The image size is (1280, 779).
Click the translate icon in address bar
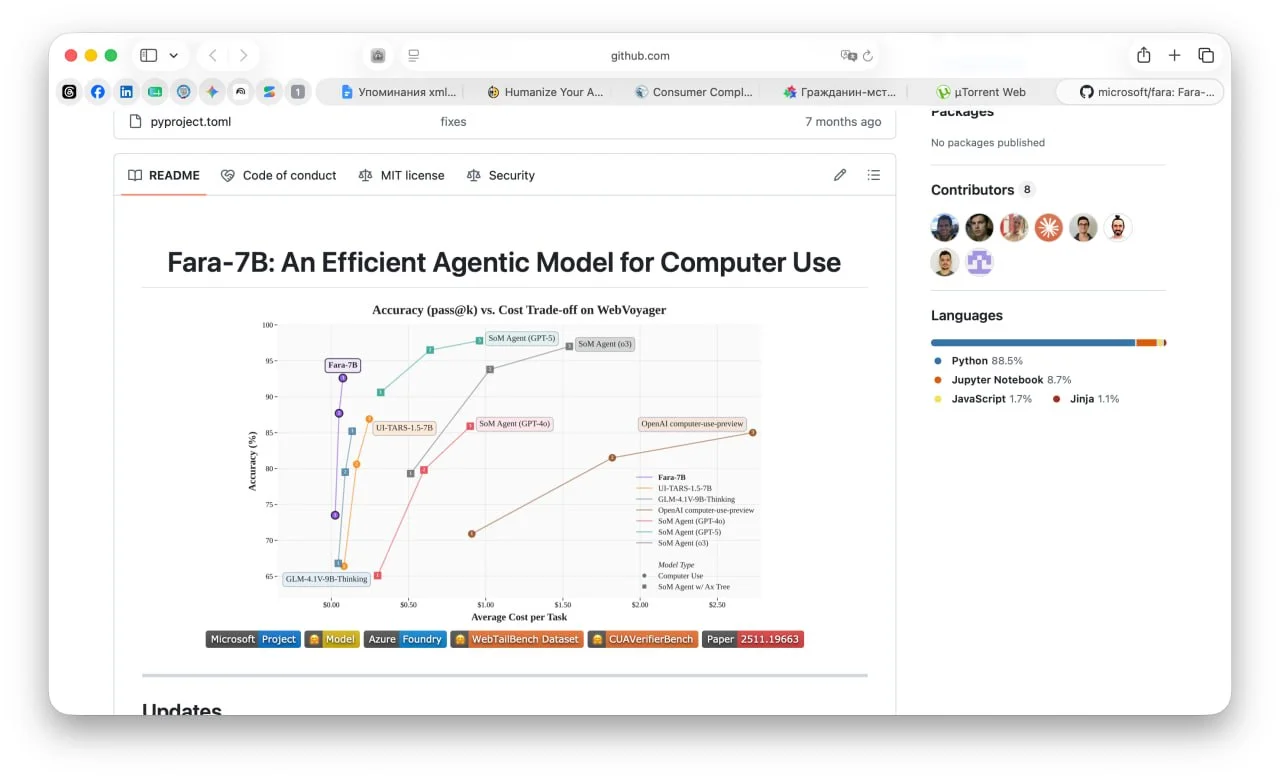coord(848,56)
